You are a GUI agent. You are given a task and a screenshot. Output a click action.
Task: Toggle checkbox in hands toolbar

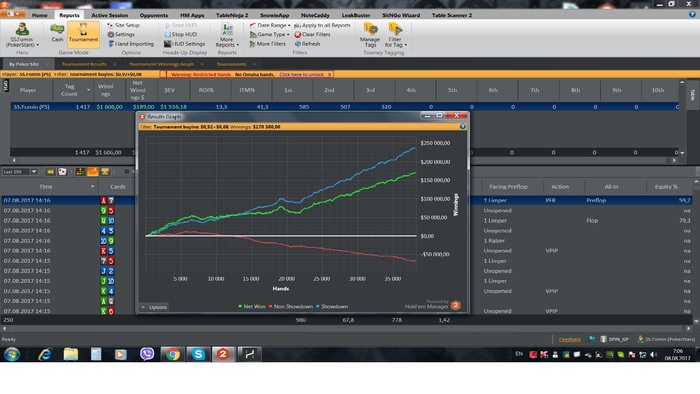[x=127, y=171]
